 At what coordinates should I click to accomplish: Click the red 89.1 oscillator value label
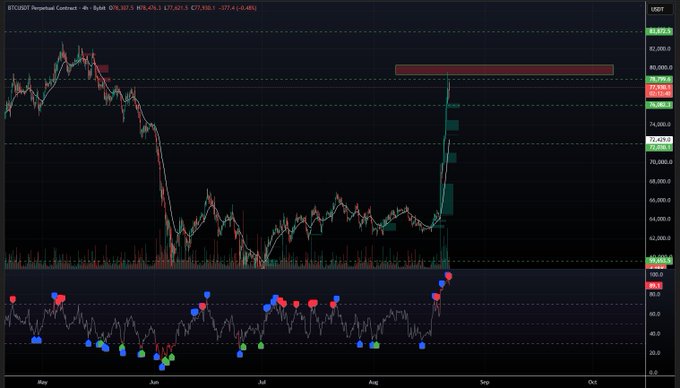tap(653, 286)
